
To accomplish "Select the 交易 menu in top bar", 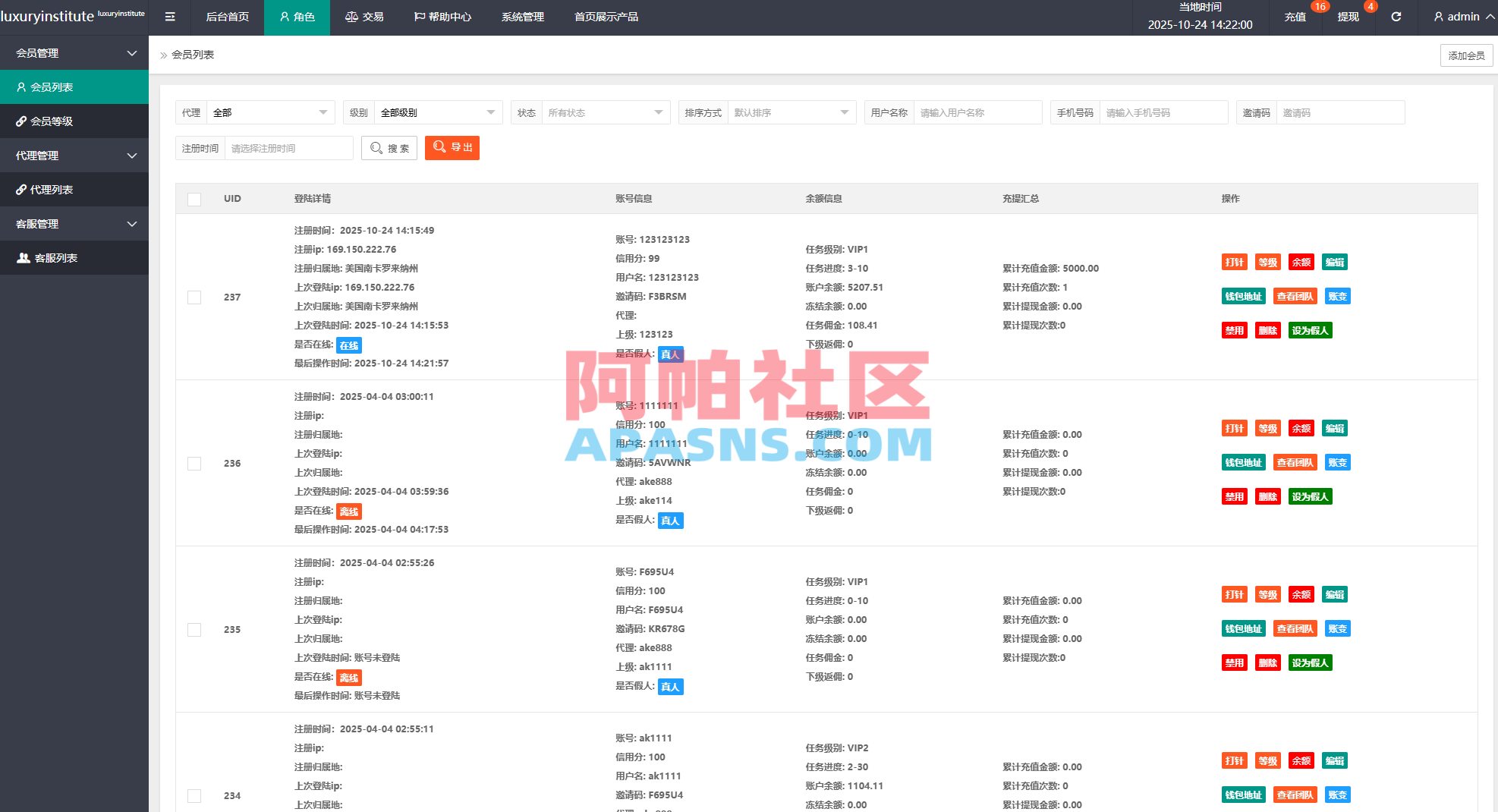I will [365, 17].
